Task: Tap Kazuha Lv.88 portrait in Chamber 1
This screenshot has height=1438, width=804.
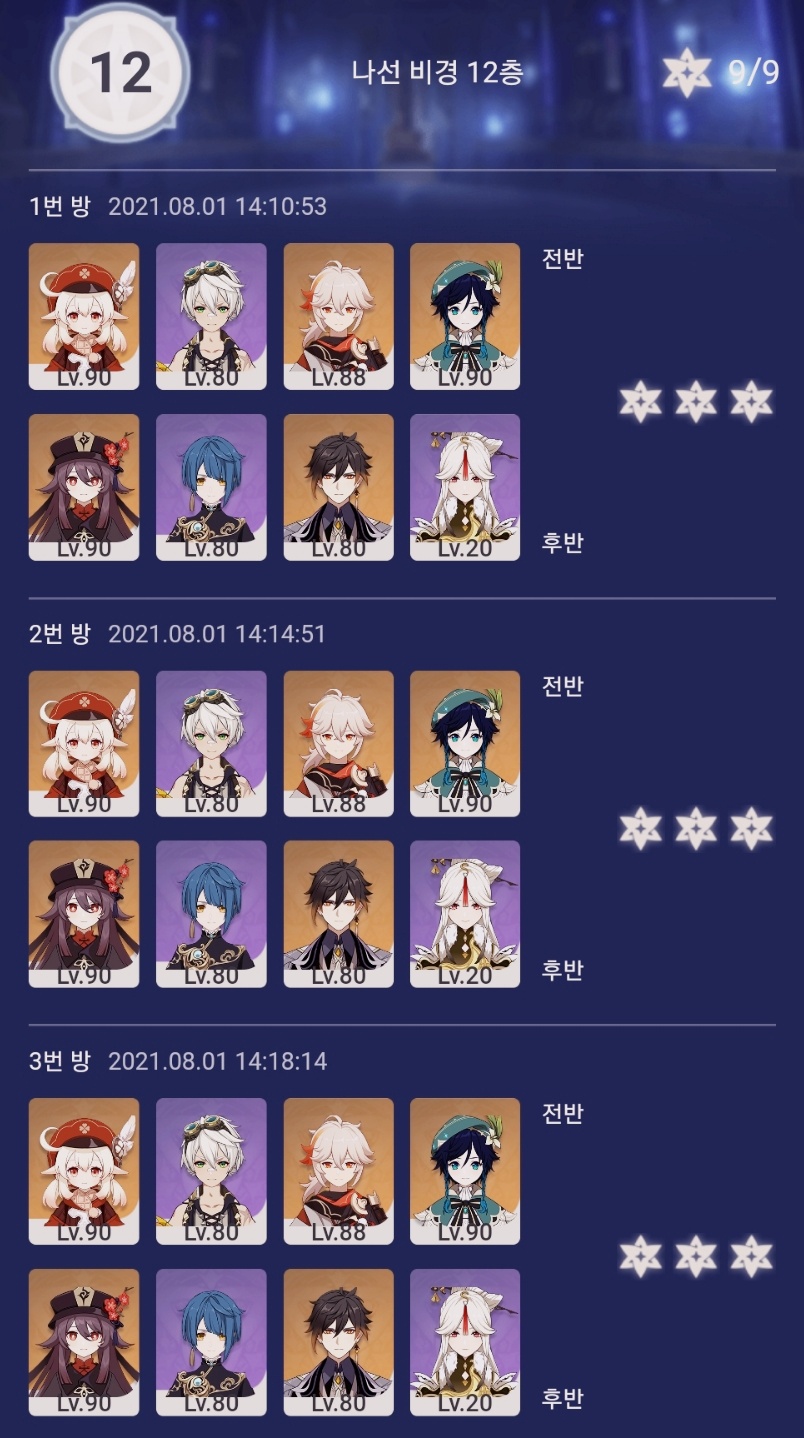Action: (x=338, y=316)
